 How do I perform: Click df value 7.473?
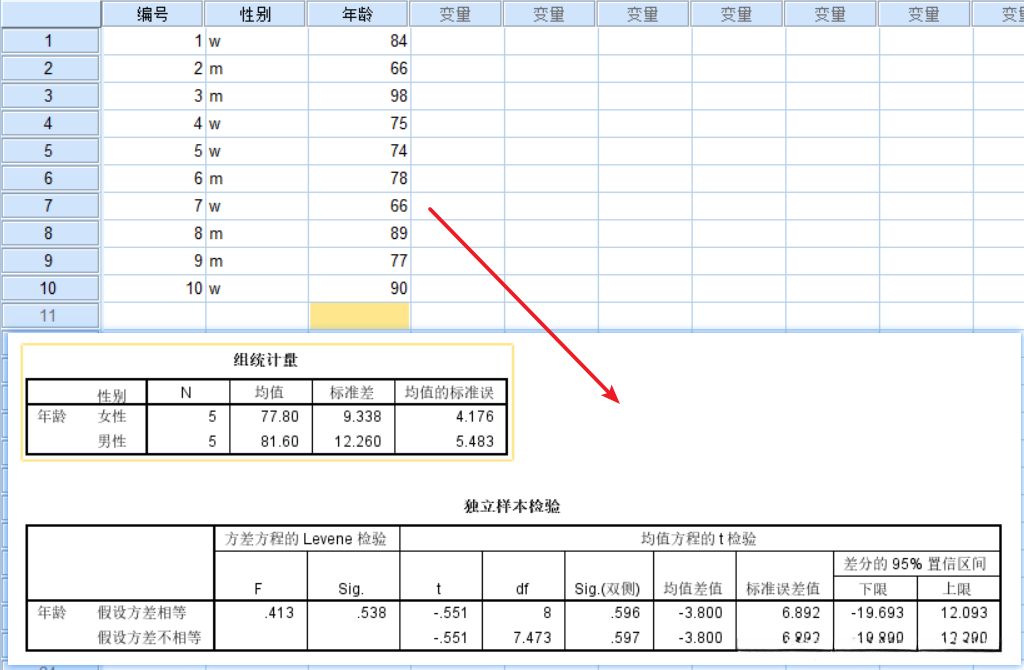(x=532, y=637)
